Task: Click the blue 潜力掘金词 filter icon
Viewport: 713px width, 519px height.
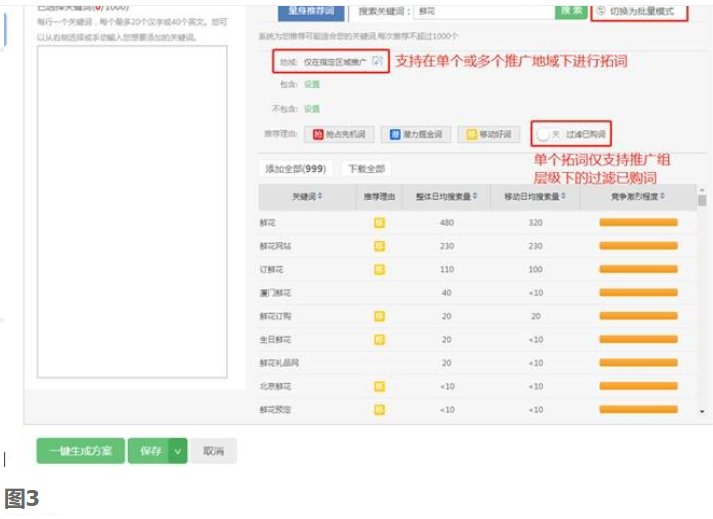Action: click(396, 134)
